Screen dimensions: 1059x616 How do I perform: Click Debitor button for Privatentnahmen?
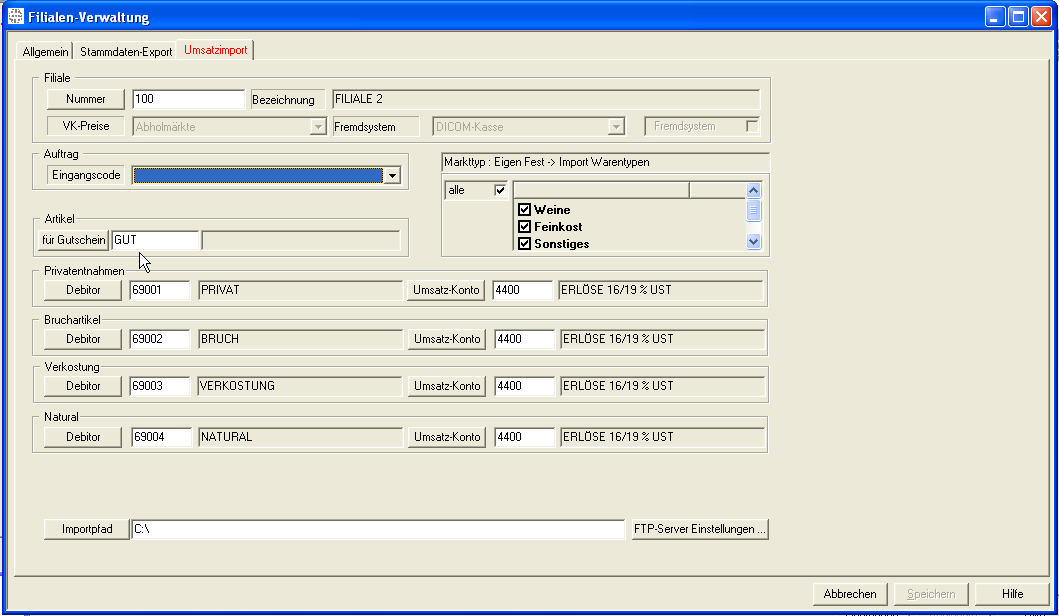point(83,290)
